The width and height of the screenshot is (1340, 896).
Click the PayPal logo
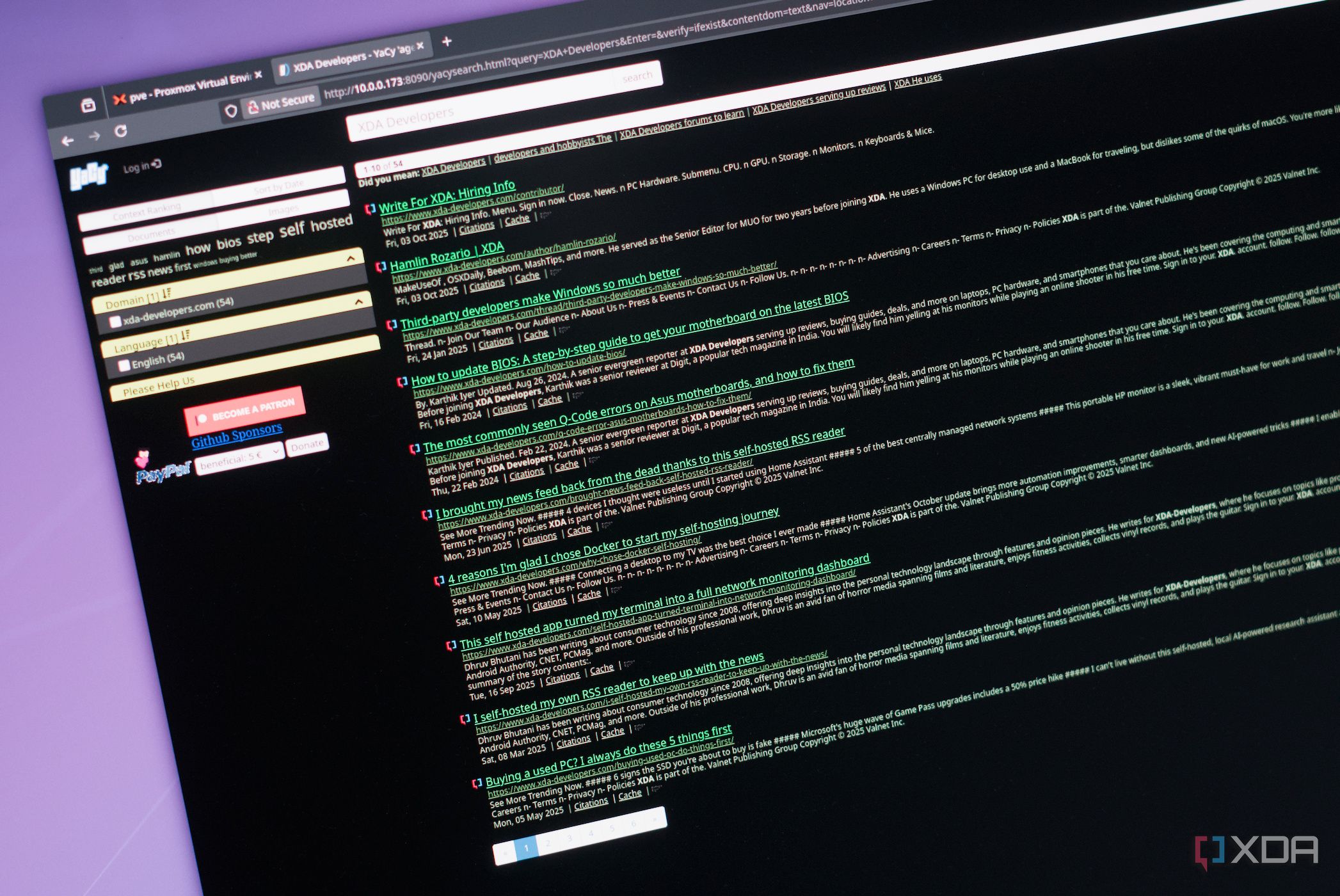click(x=163, y=472)
